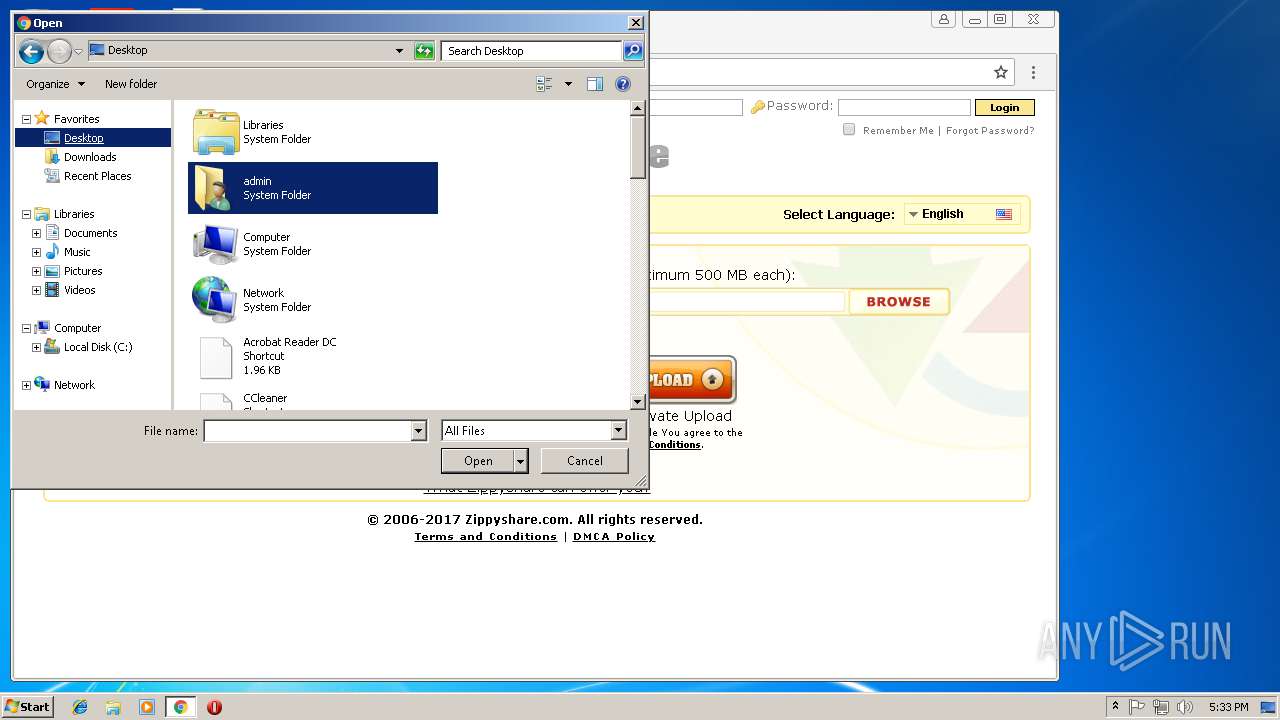Open the Organize menu
The height and width of the screenshot is (720, 1280).
coord(55,84)
